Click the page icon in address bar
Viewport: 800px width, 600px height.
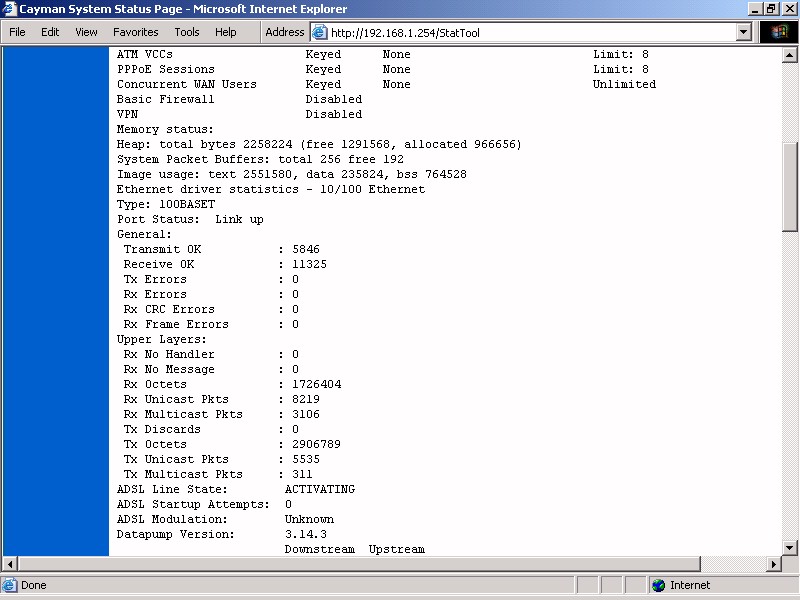(319, 33)
